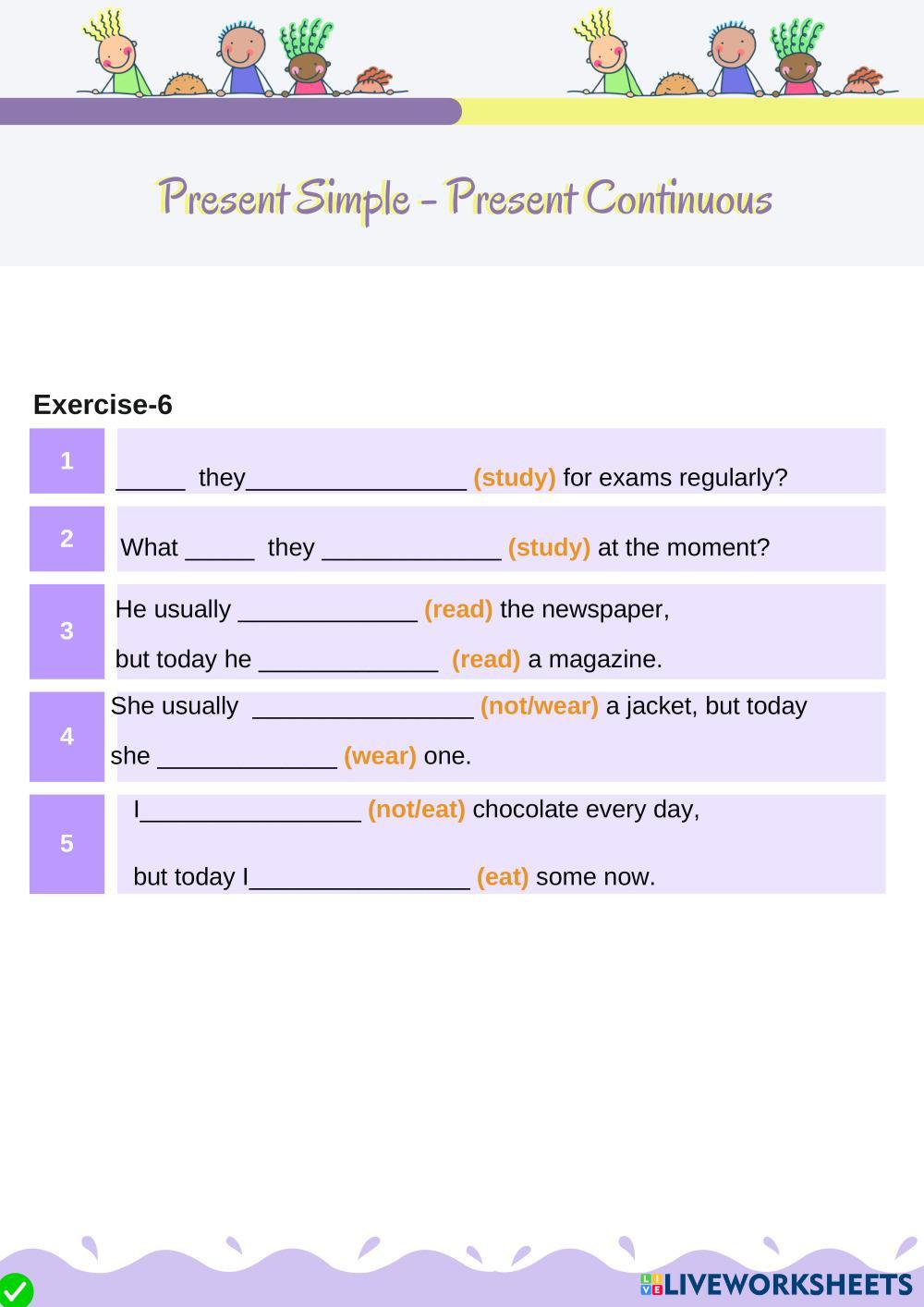924x1307 pixels.
Task: Click the purple number 4 box
Action: [x=67, y=737]
